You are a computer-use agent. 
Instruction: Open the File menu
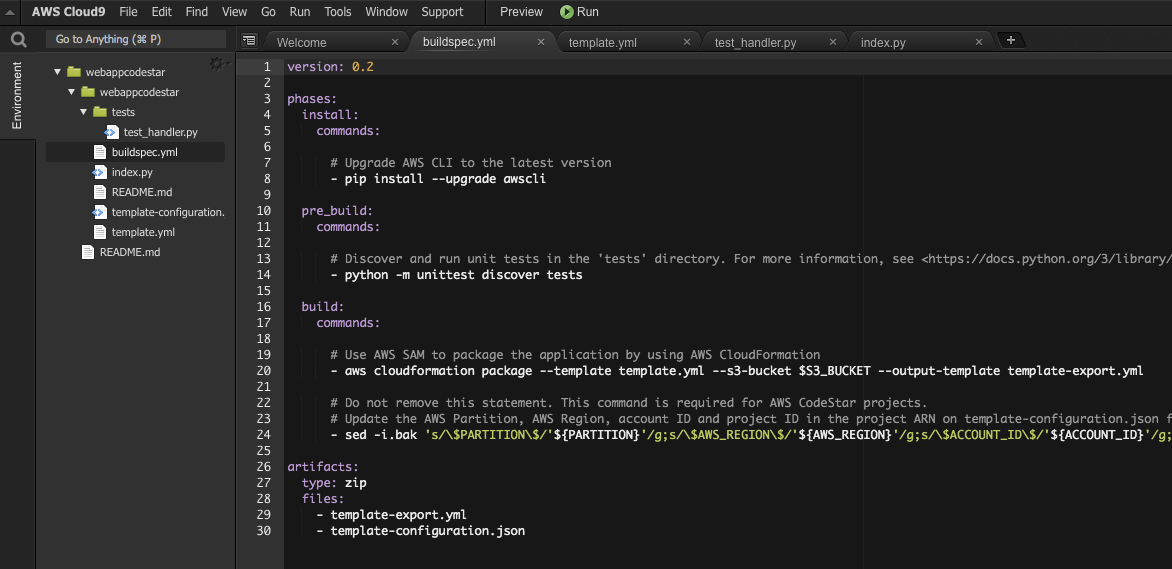(x=129, y=12)
